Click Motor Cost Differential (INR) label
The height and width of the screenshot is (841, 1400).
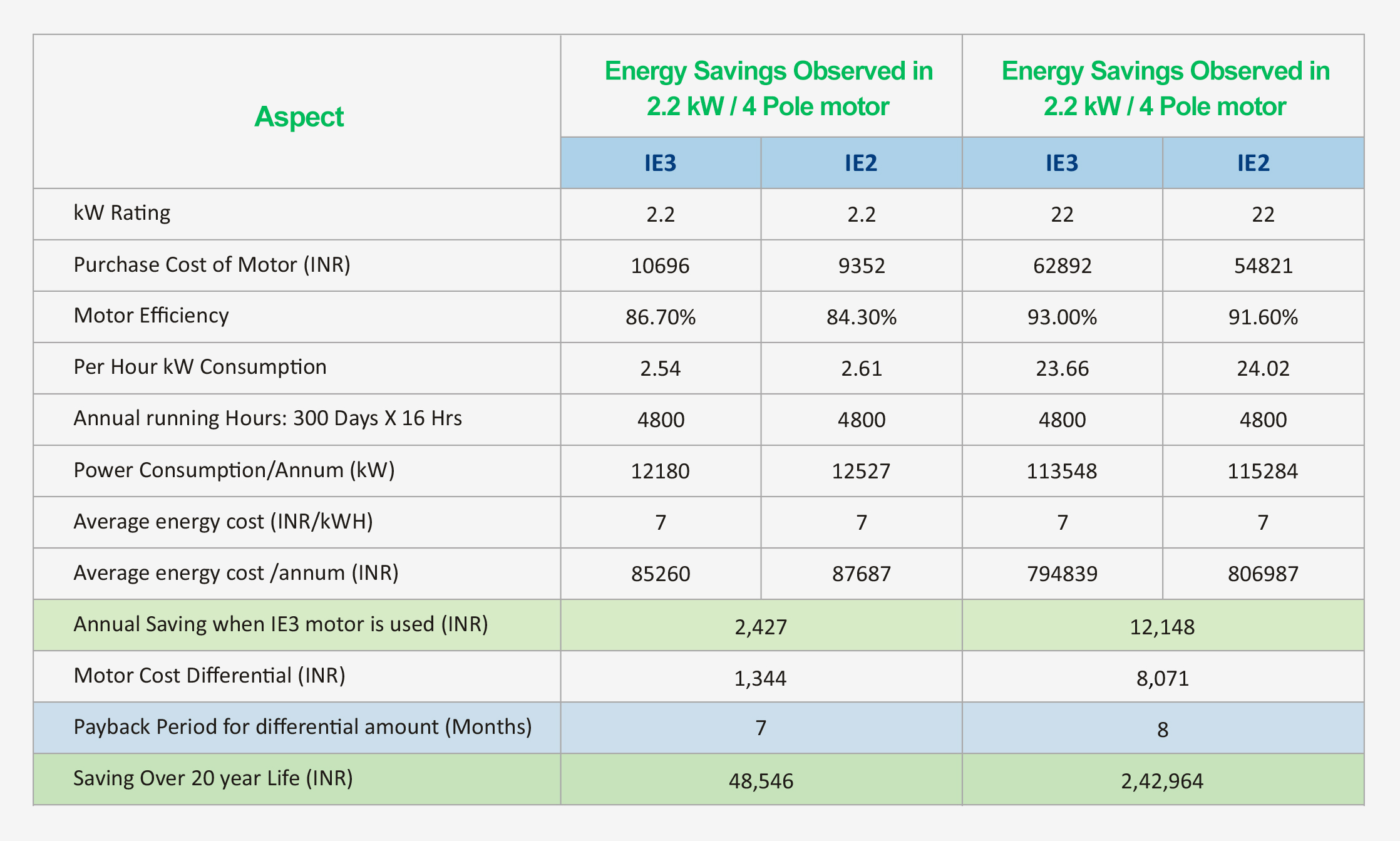coord(209,676)
